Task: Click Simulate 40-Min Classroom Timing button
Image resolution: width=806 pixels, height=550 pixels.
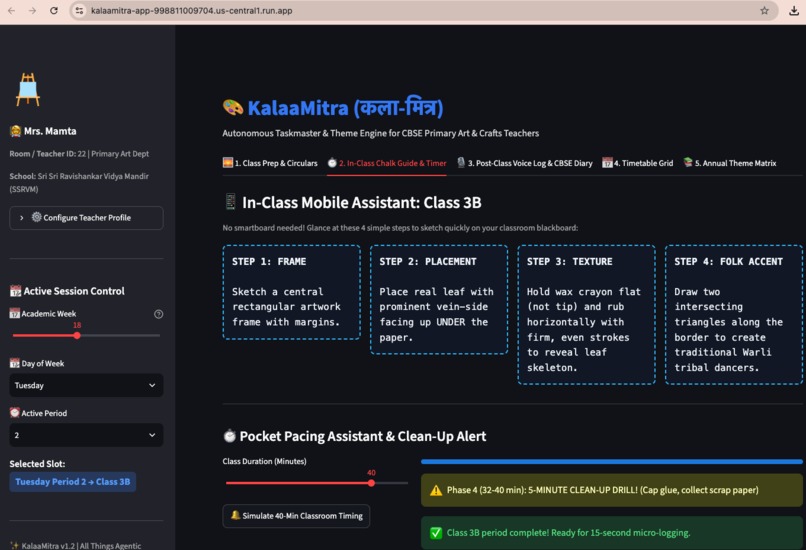Action: [x=296, y=516]
